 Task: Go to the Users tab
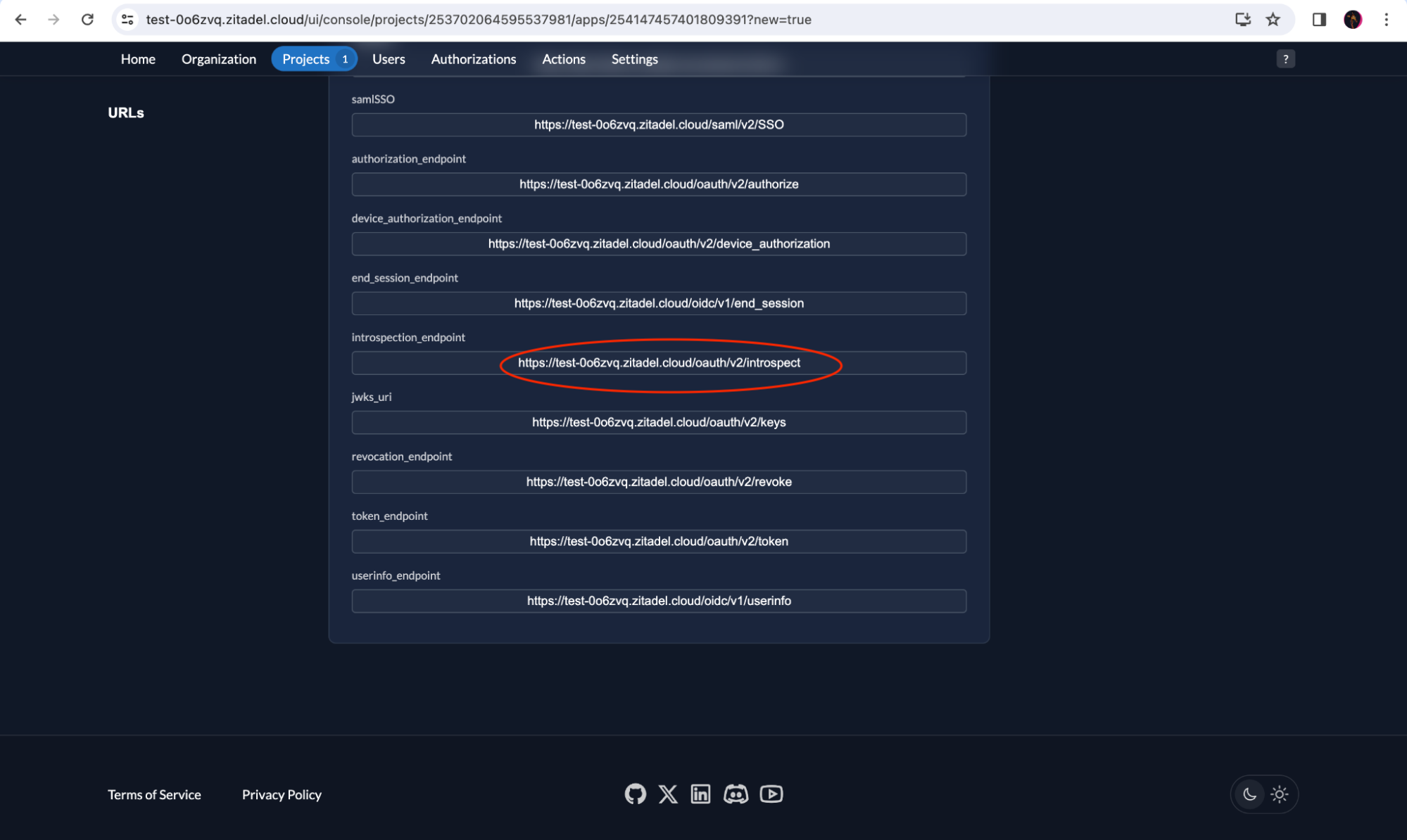coord(389,59)
